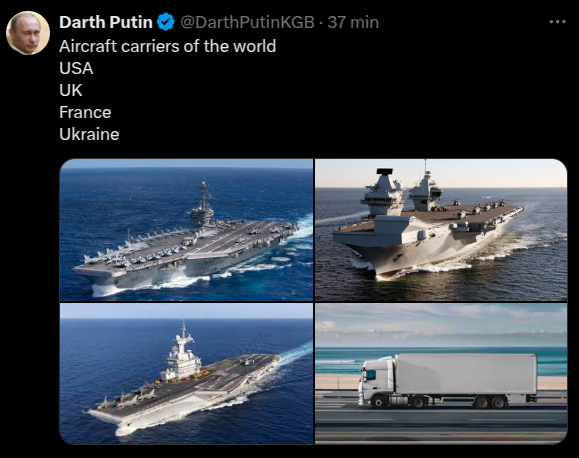
Task: Open the Darth Putin display name link
Action: click(x=106, y=22)
